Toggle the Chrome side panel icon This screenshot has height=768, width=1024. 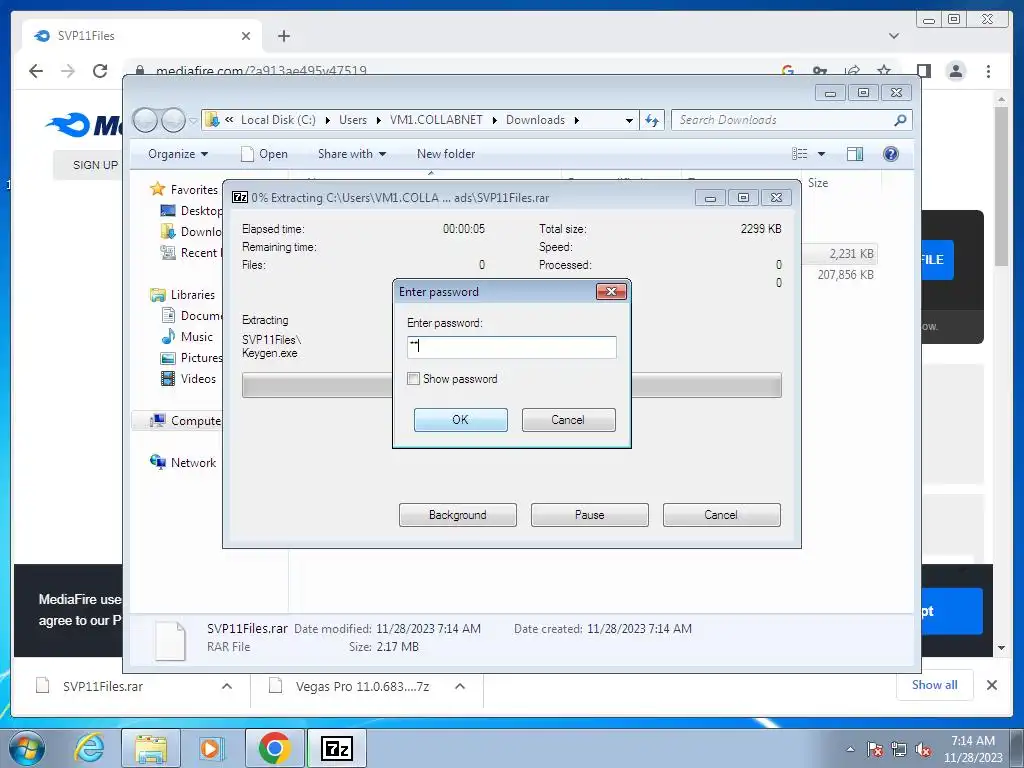923,71
